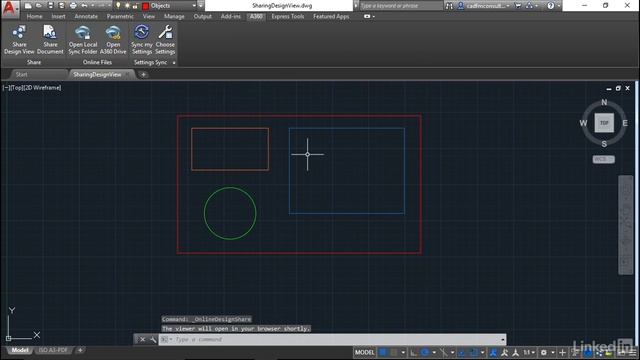
Task: Open the signed-in user account dropdown
Action: pos(508,6)
